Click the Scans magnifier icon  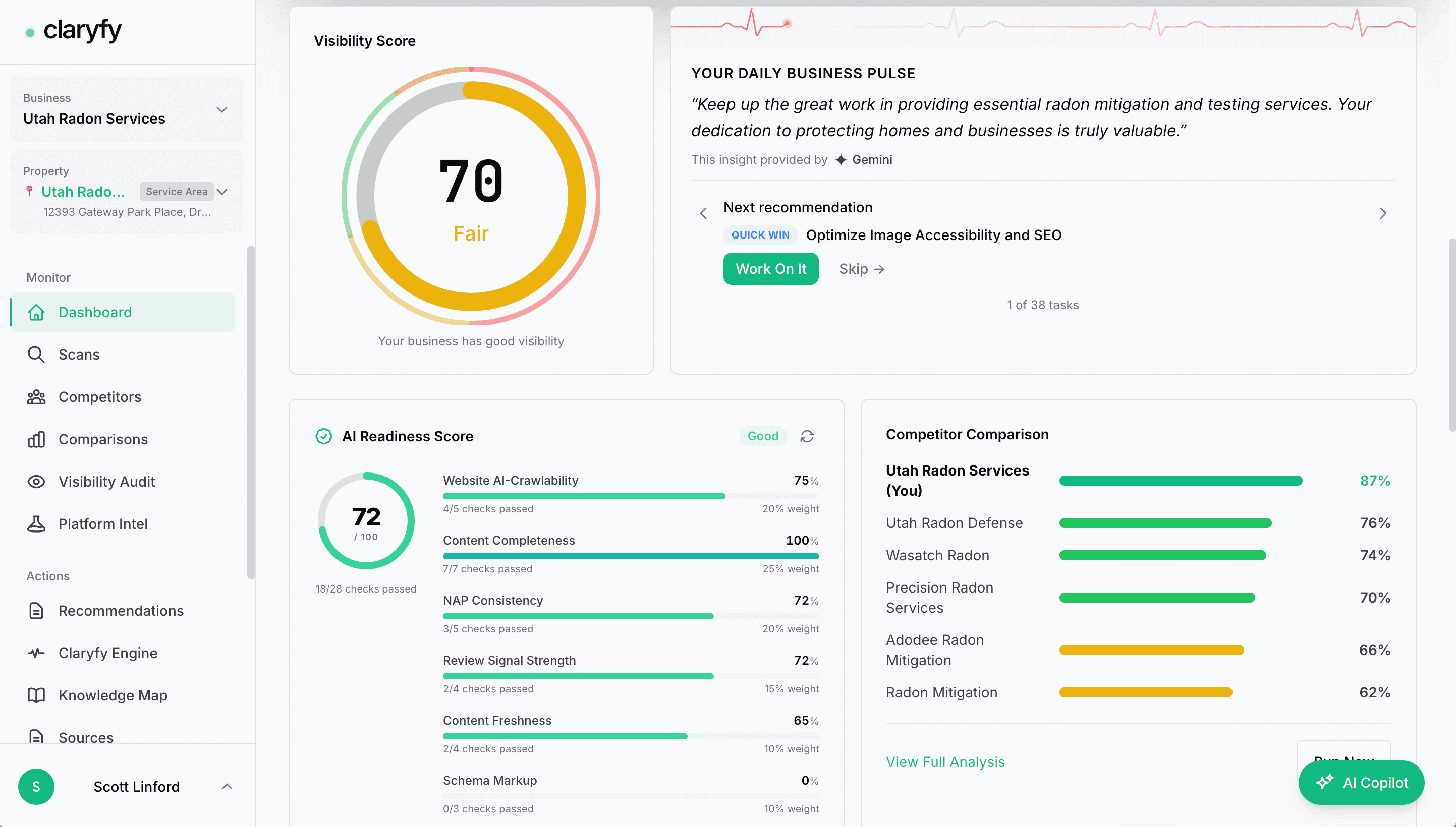pos(36,354)
